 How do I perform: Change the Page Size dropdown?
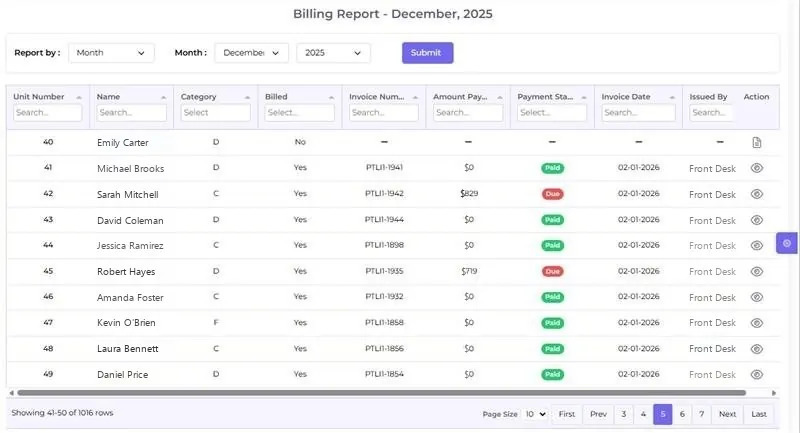(x=535, y=414)
